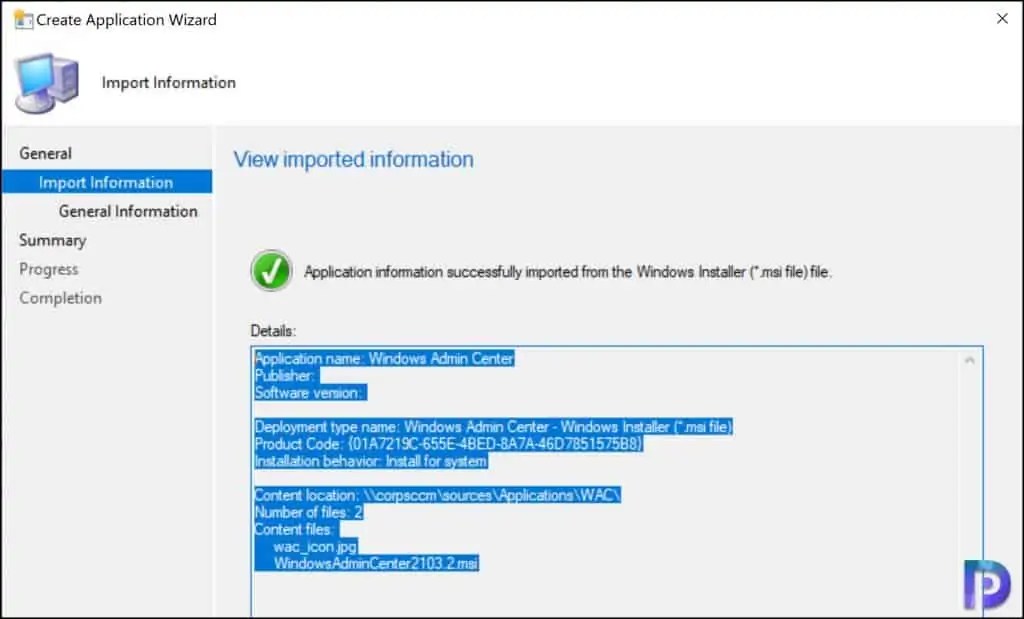Close the Create Application Wizard window
1024x619 pixels.
pyautogui.click(x=1002, y=19)
